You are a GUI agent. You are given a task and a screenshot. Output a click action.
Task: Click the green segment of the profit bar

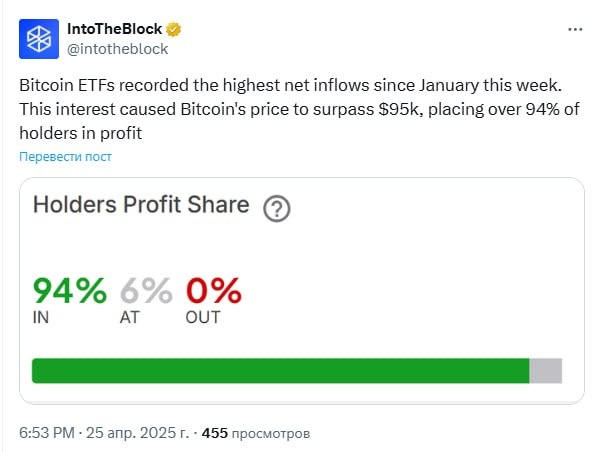pyautogui.click(x=280, y=371)
